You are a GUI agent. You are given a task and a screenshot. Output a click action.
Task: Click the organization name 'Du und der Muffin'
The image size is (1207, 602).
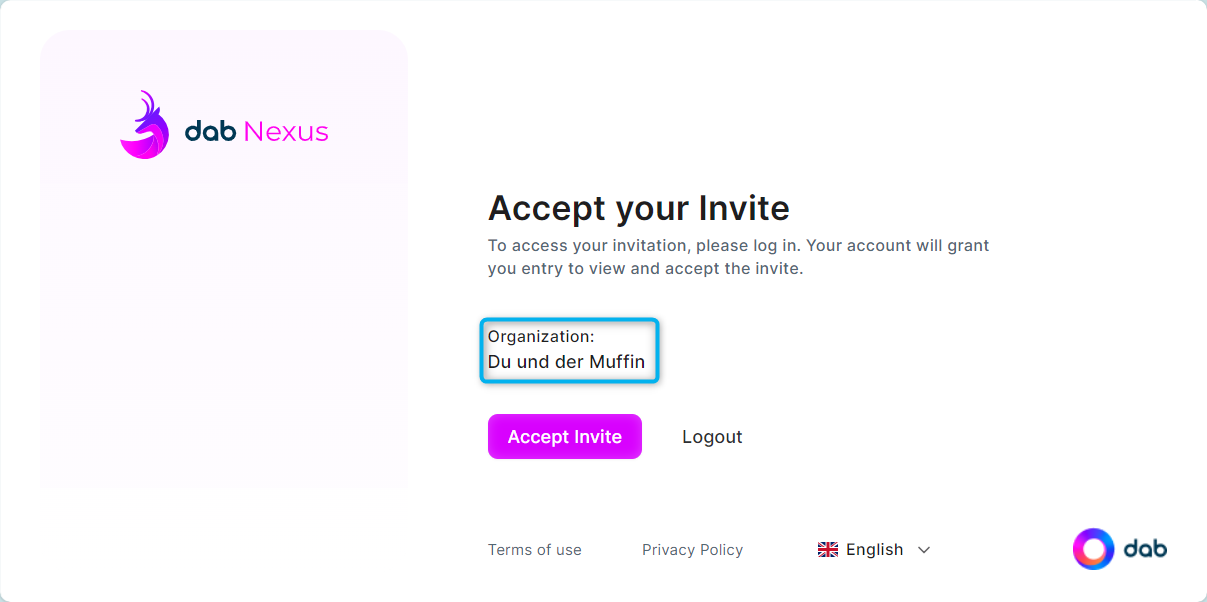(567, 362)
